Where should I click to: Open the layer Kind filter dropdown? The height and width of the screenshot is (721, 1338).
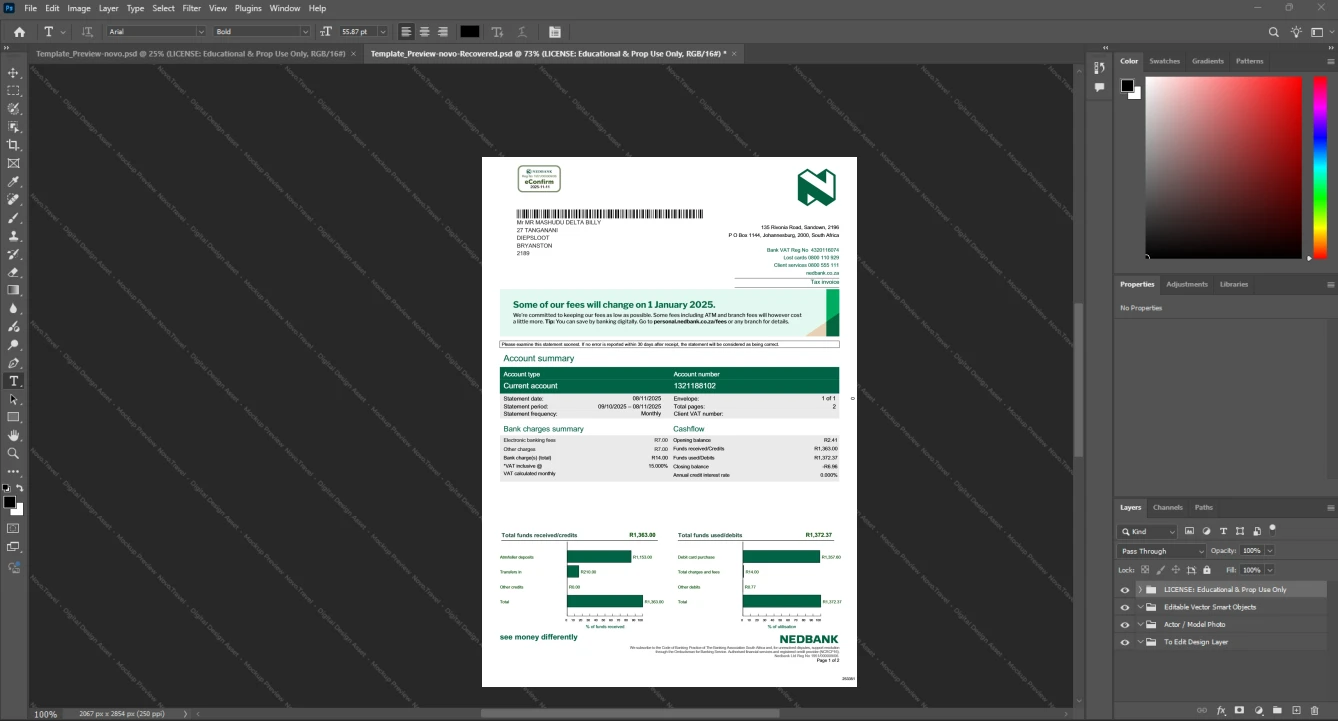coord(1148,532)
